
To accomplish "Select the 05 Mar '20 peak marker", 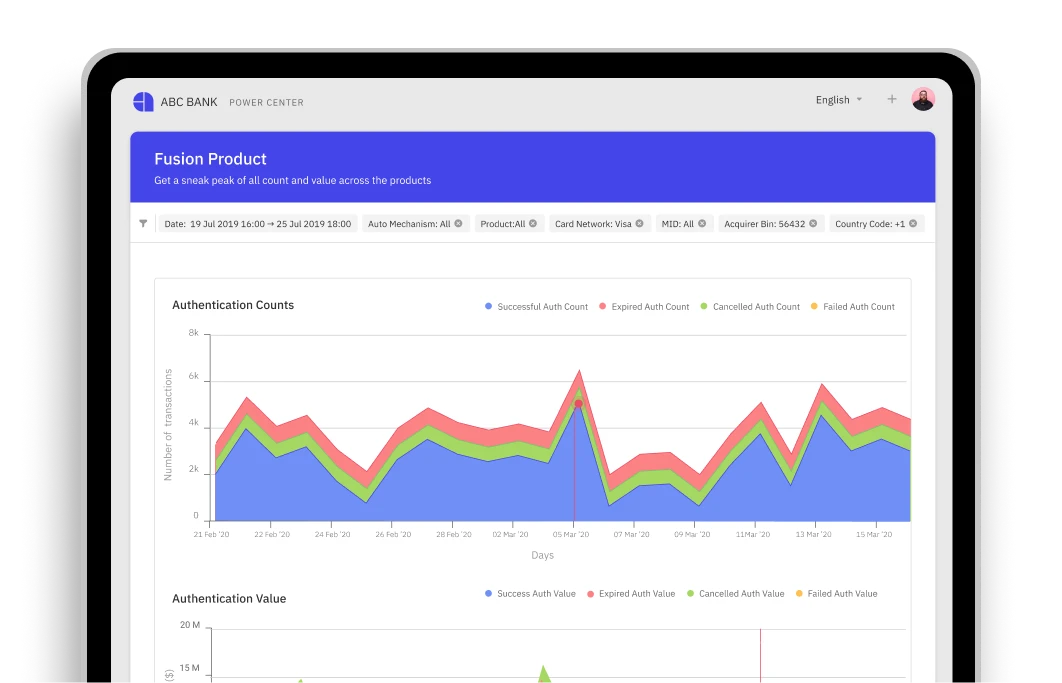I will pyautogui.click(x=578, y=404).
